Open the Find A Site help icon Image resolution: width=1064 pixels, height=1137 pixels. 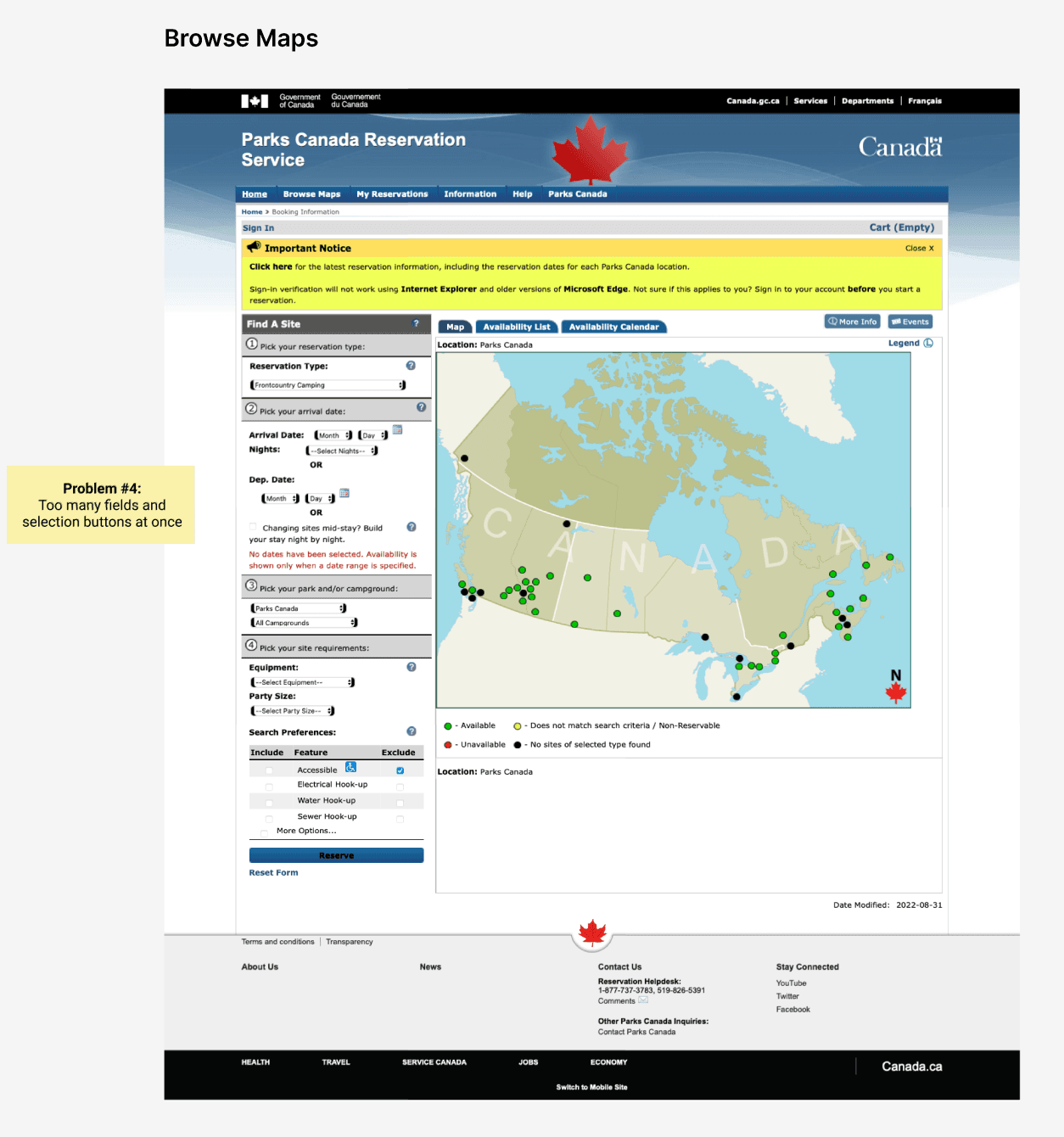click(x=416, y=323)
